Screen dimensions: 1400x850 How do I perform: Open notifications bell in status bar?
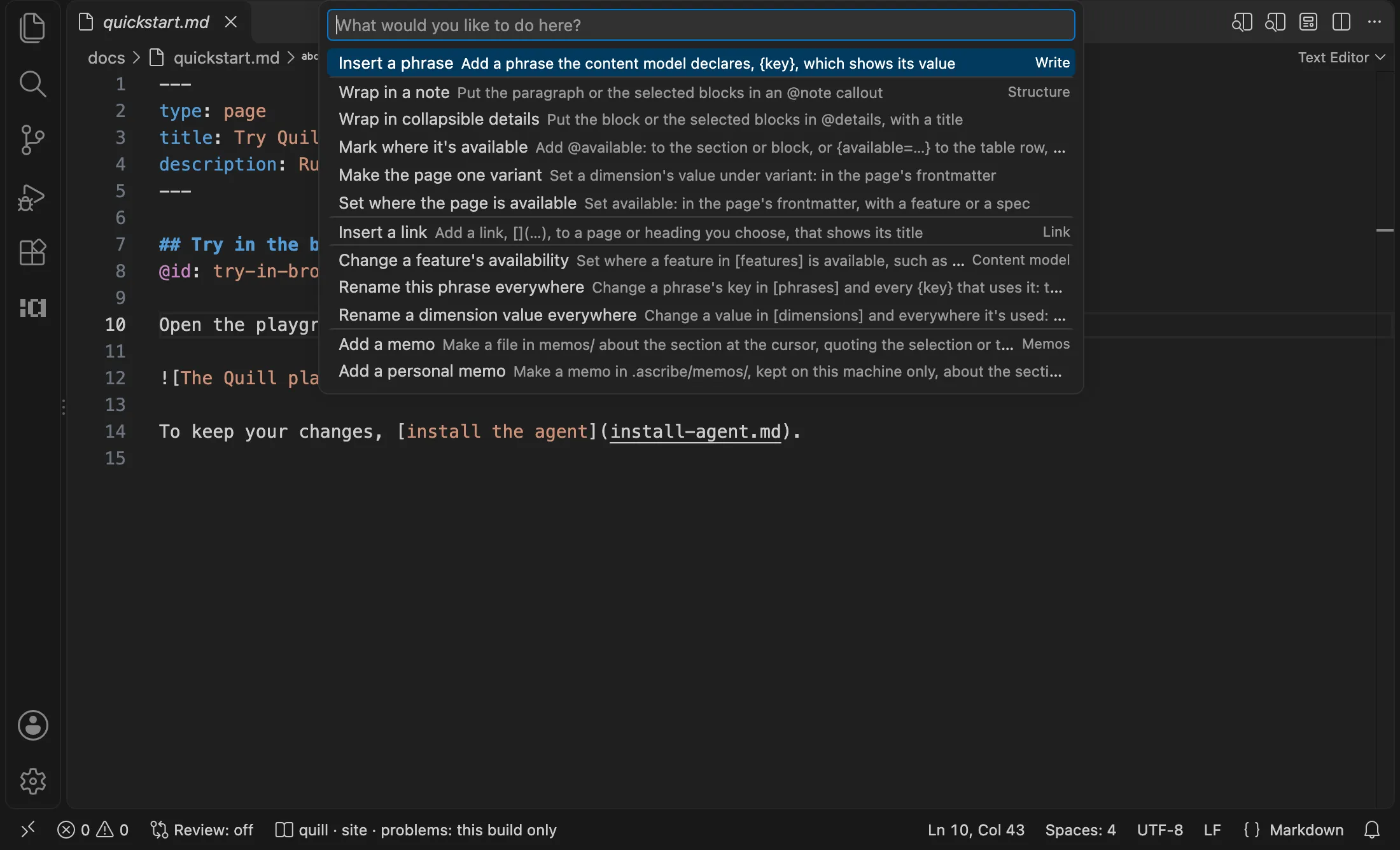(x=1372, y=830)
